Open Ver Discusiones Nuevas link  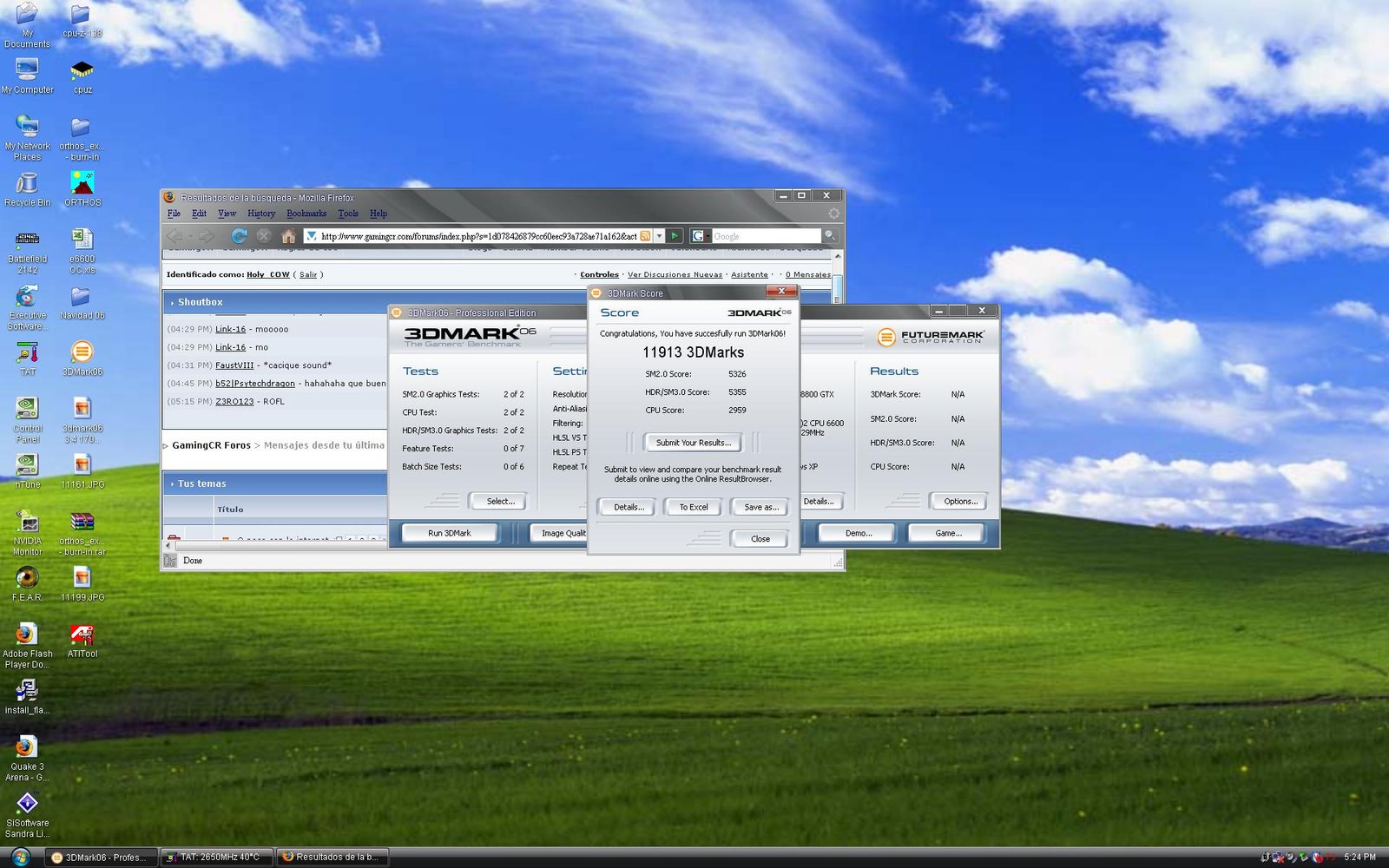(x=675, y=274)
